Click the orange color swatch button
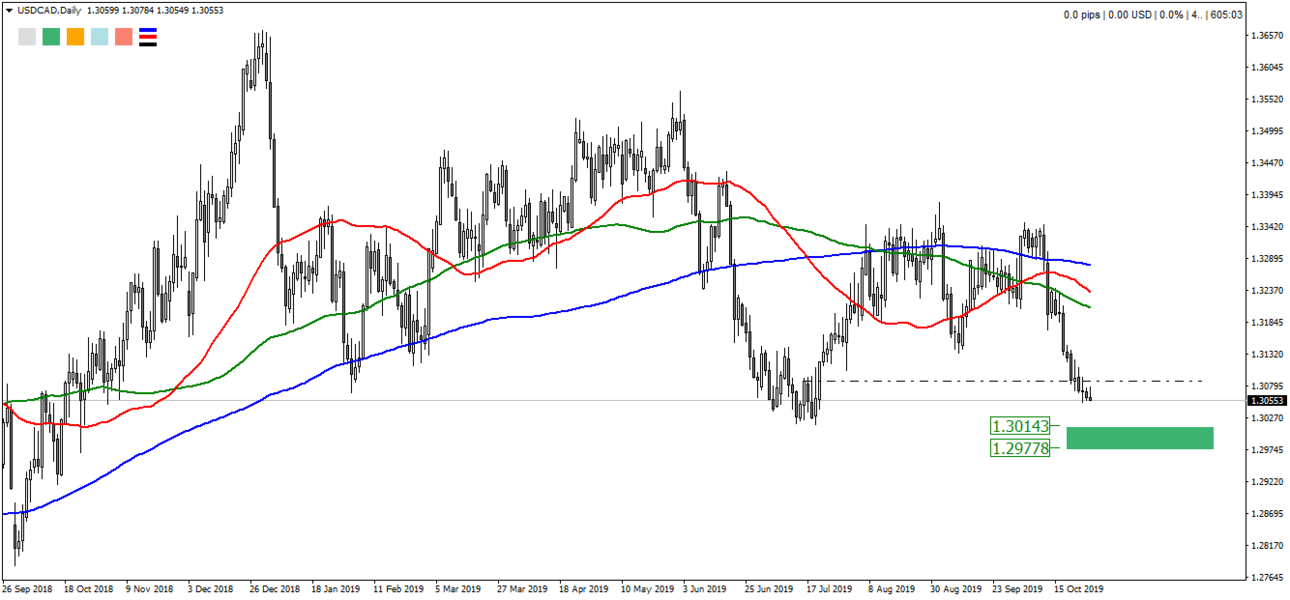Viewport: 1290px width, 600px height. click(75, 37)
